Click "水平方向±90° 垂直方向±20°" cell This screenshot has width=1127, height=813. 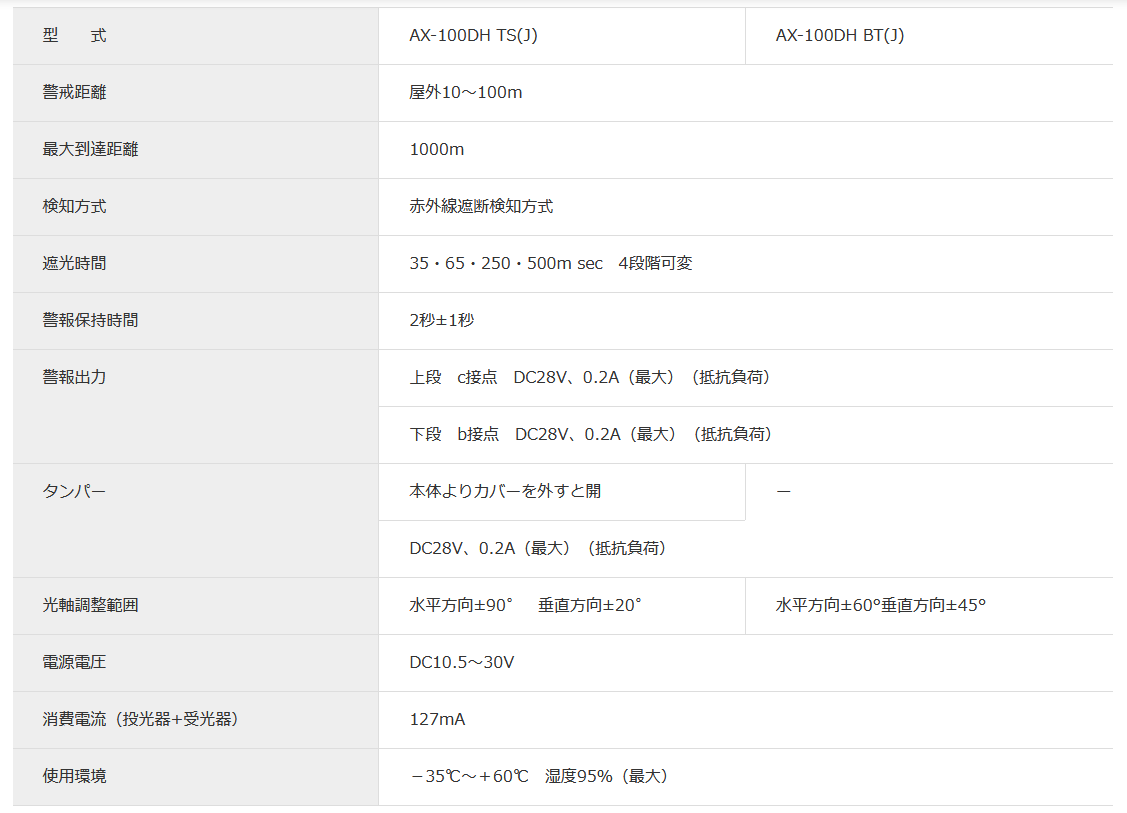click(562, 606)
